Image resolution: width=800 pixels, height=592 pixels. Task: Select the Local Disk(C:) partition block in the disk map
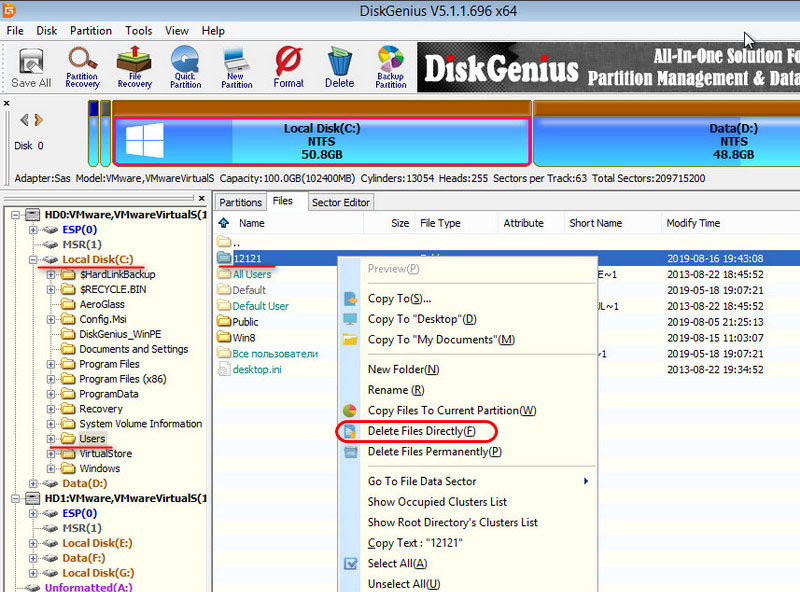click(321, 141)
